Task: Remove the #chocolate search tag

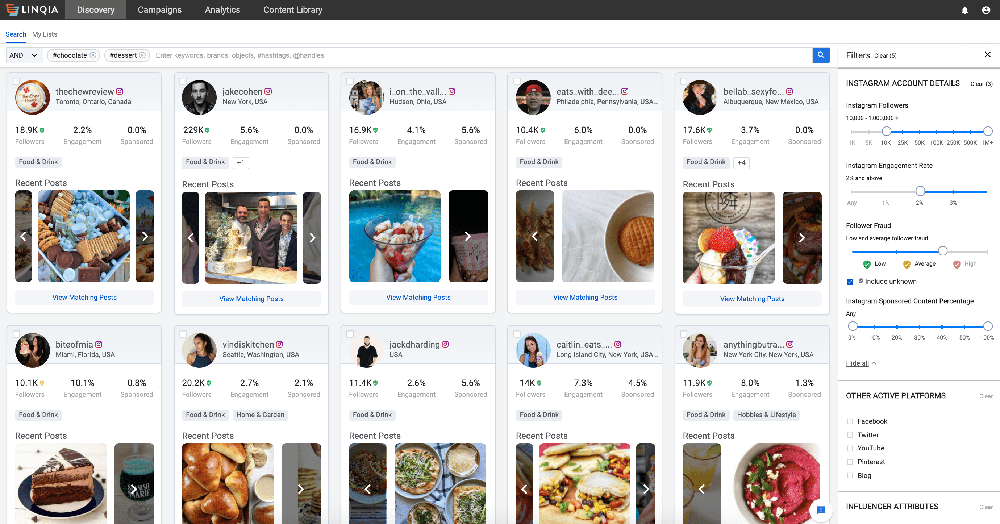Action: [x=93, y=55]
